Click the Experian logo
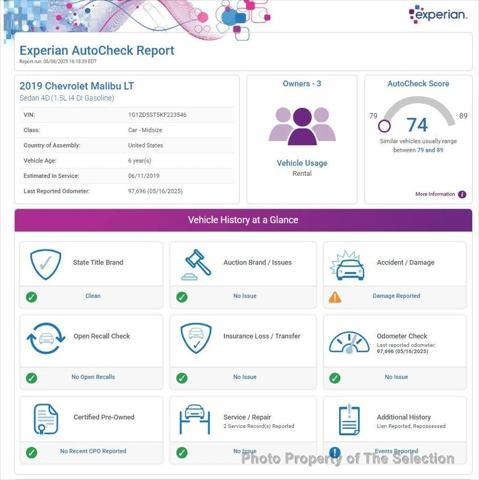 click(x=438, y=14)
